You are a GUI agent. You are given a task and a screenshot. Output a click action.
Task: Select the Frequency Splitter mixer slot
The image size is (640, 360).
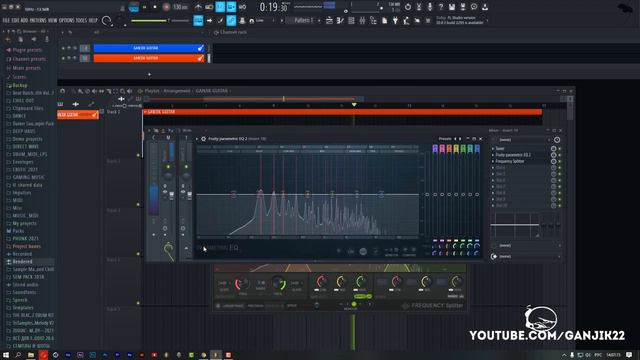pos(522,161)
